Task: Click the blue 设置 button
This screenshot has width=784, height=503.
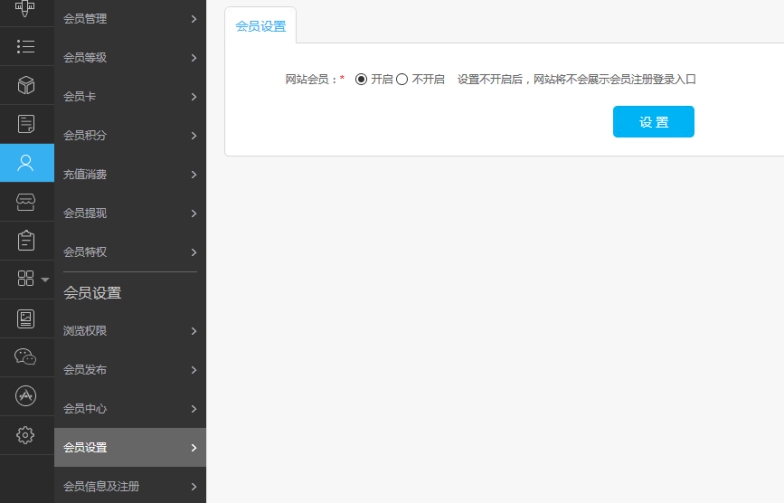Action: pyautogui.click(x=653, y=122)
